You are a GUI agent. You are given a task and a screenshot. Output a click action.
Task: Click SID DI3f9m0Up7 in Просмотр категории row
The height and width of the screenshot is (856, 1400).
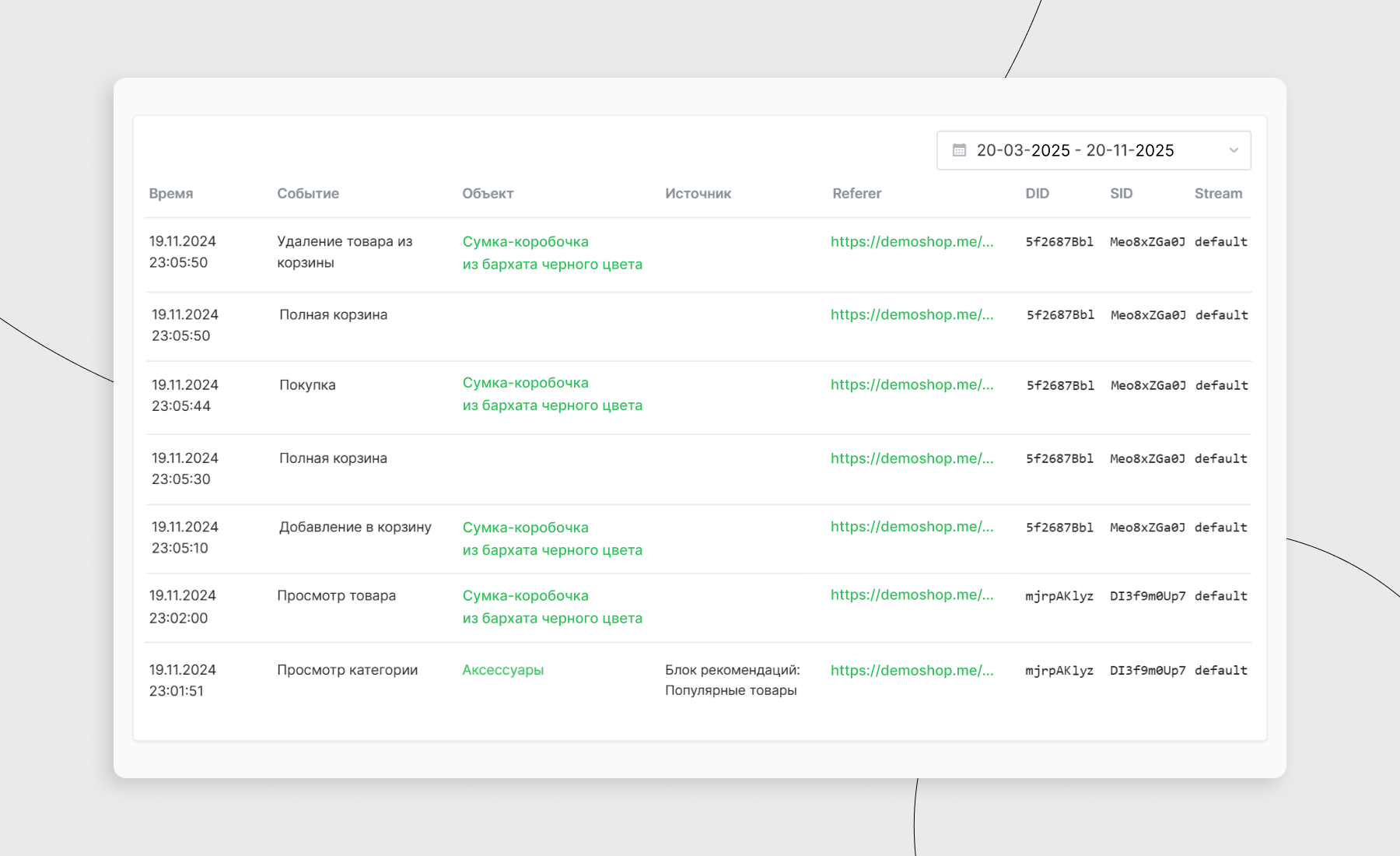pos(1147,670)
